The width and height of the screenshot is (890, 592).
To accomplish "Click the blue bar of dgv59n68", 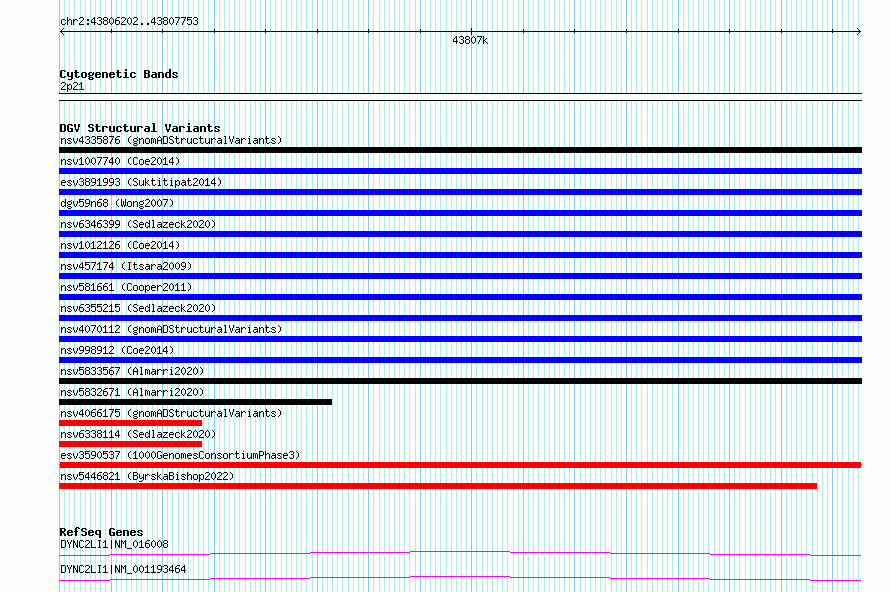I will (460, 213).
